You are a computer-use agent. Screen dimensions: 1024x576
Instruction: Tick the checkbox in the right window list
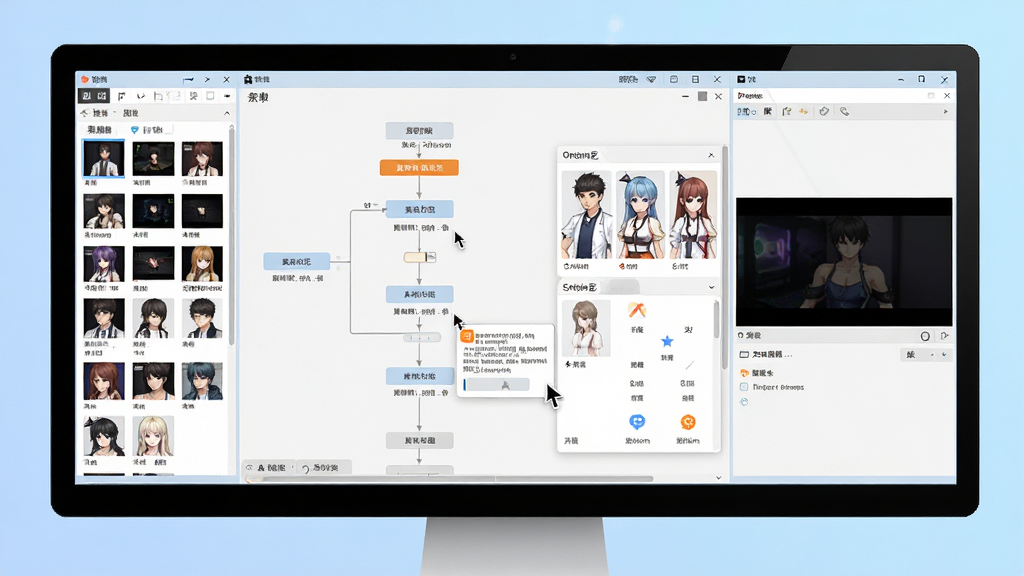pos(744,387)
